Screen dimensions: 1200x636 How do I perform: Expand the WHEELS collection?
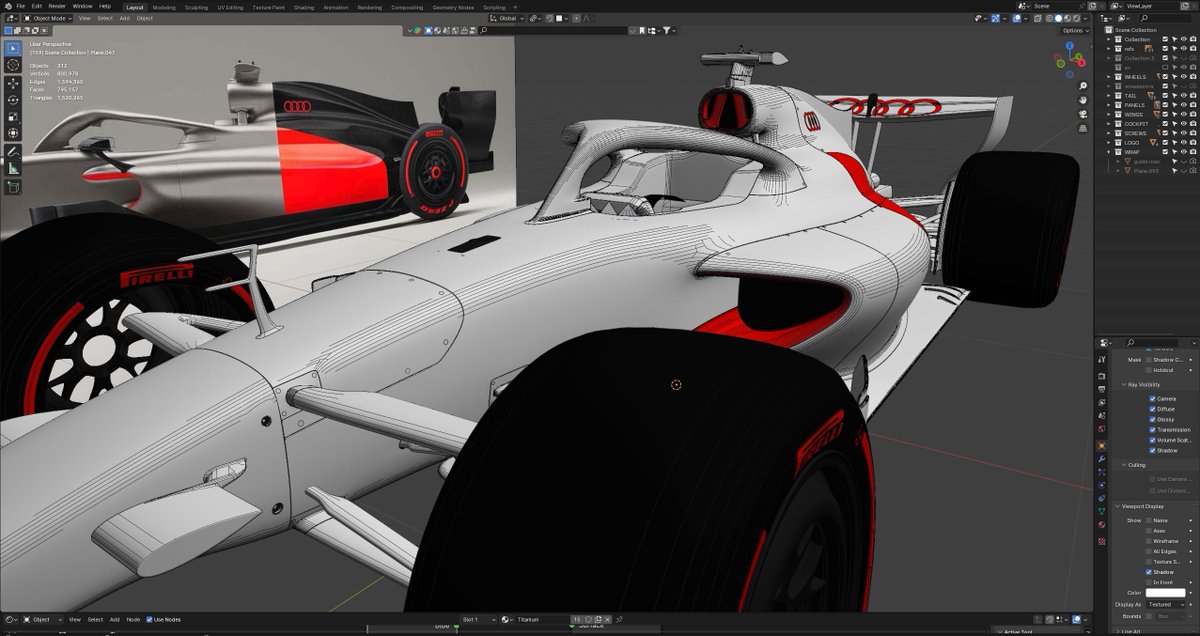[1108, 76]
